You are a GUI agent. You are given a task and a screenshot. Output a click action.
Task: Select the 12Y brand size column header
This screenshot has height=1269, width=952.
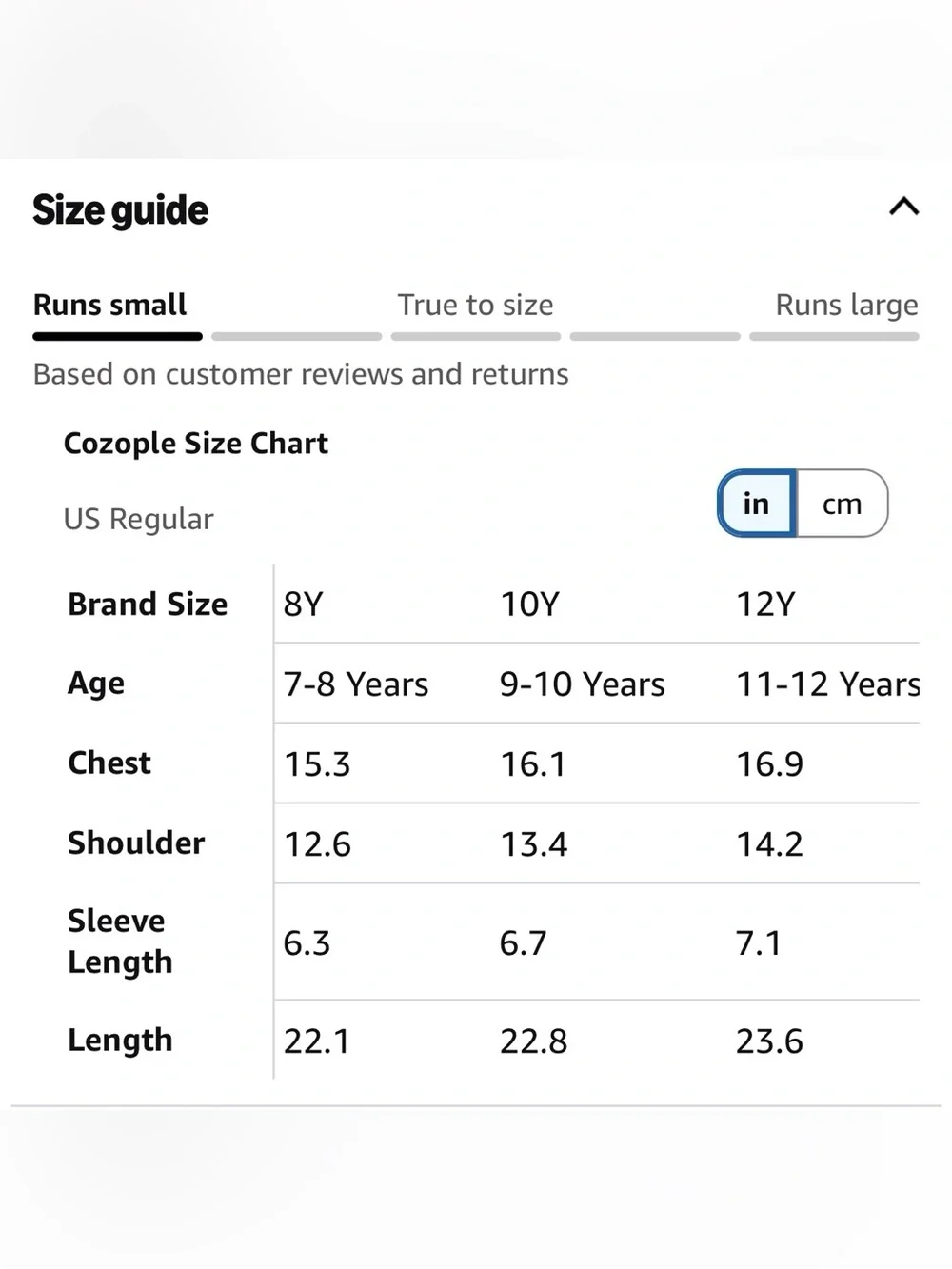(765, 604)
